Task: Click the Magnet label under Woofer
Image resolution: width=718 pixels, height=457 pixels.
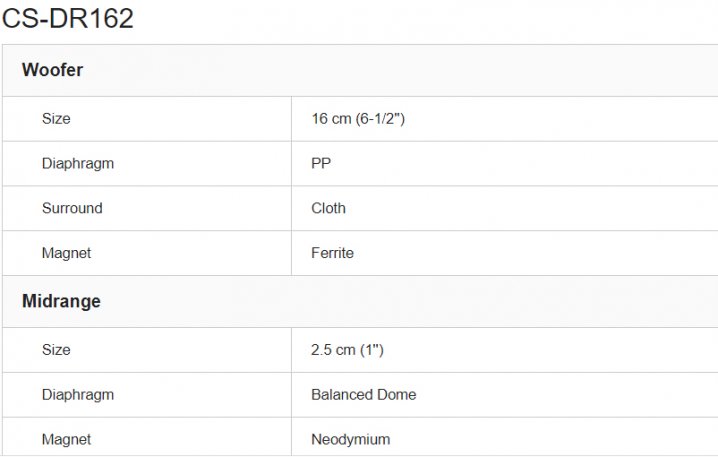Action: point(66,253)
